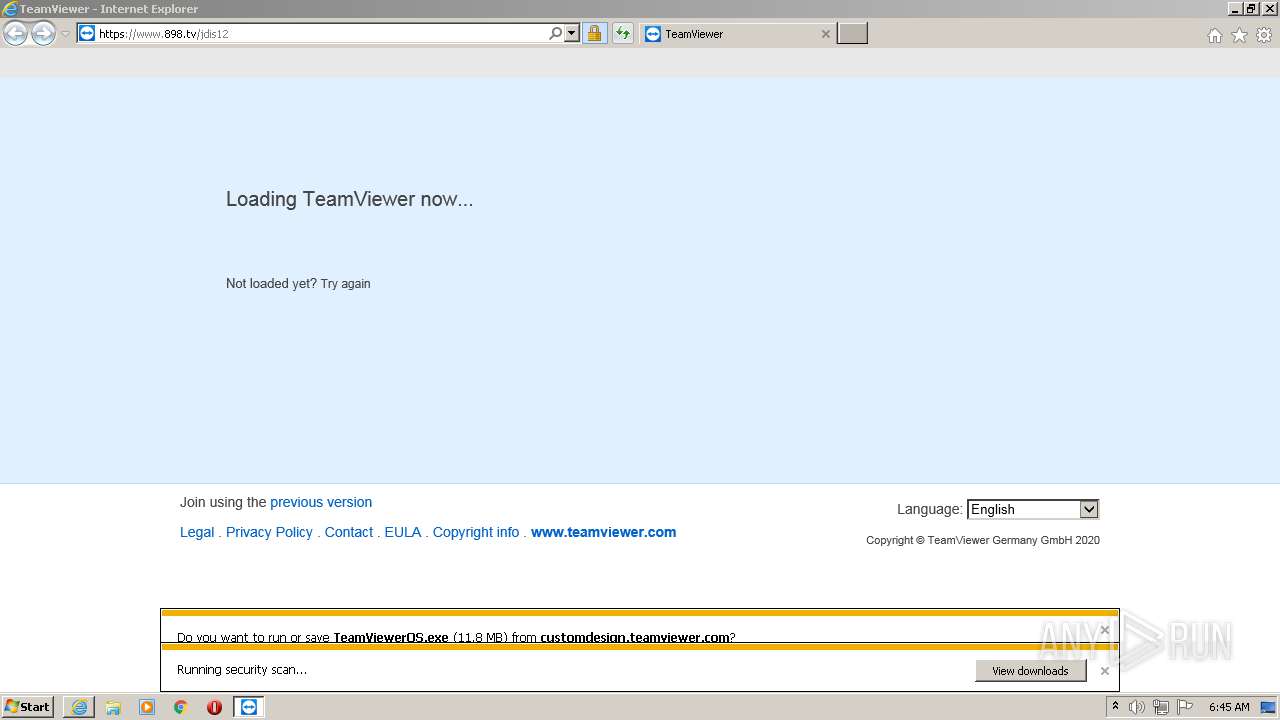This screenshot has height=720, width=1280.
Task: Open Internet Explorer from taskbar
Action: coord(79,707)
